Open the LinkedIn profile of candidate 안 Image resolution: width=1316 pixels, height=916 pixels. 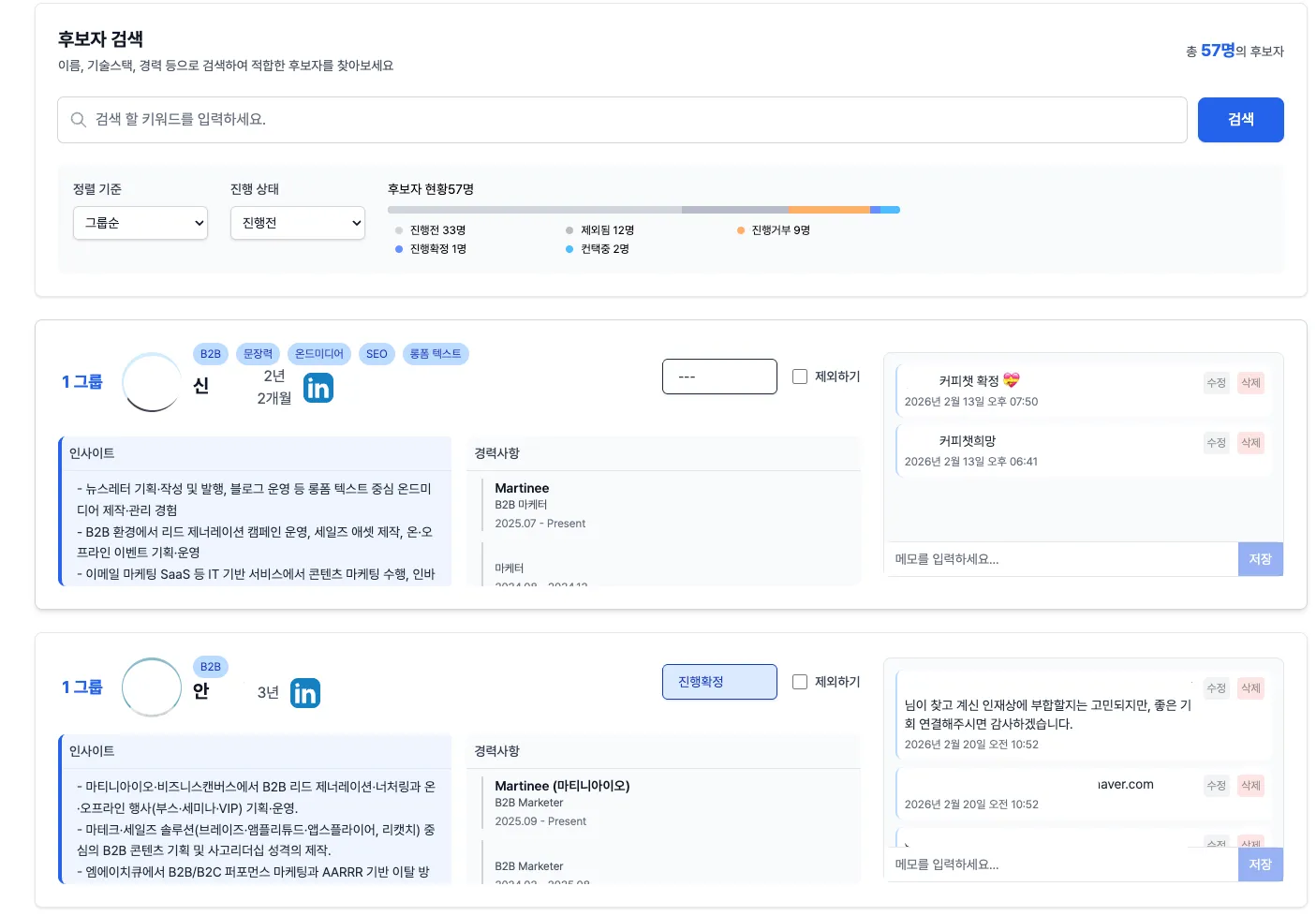pos(304,692)
